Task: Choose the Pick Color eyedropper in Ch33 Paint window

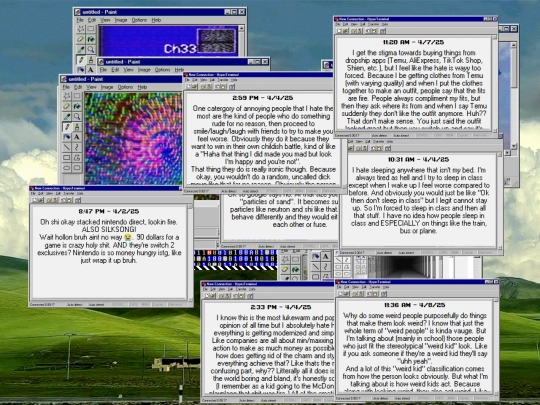Action: point(81,50)
